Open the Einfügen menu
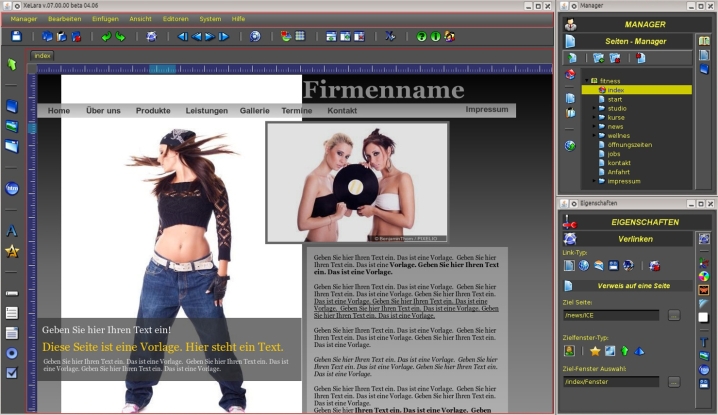This screenshot has width=718, height=415. (105, 19)
